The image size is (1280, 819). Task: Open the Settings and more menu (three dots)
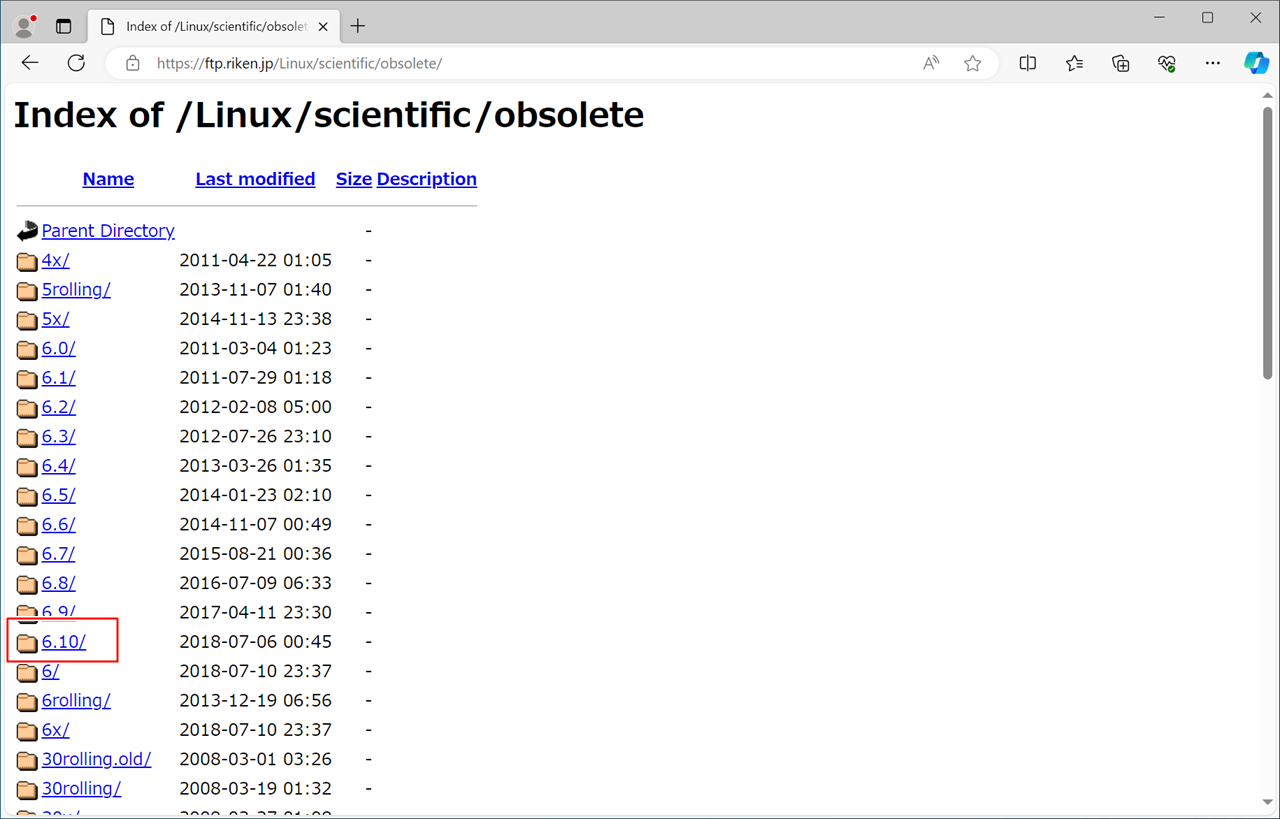(1213, 63)
